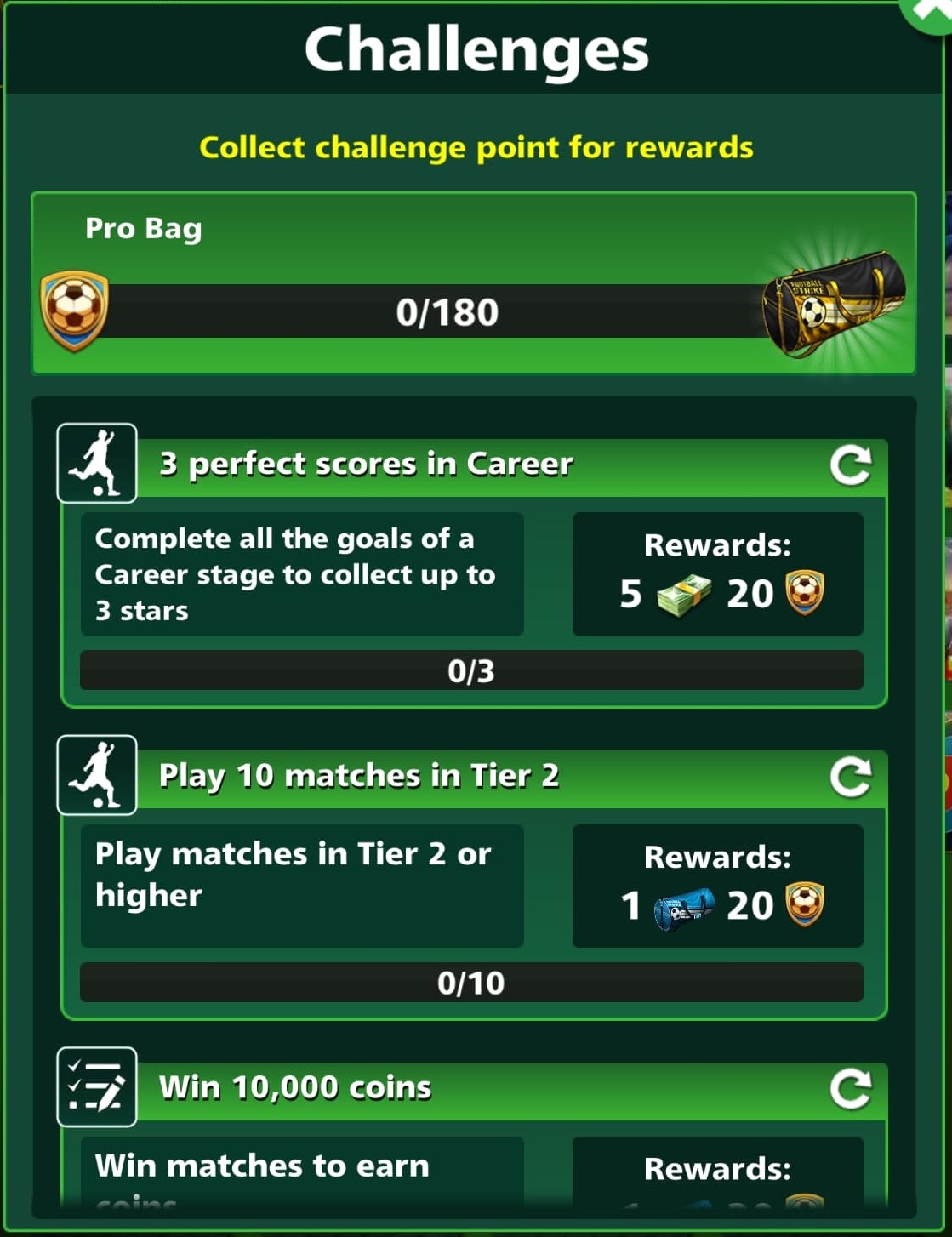Tap the checklist icon beside Win 10,000 coins
The image size is (952, 1237).
[97, 1087]
